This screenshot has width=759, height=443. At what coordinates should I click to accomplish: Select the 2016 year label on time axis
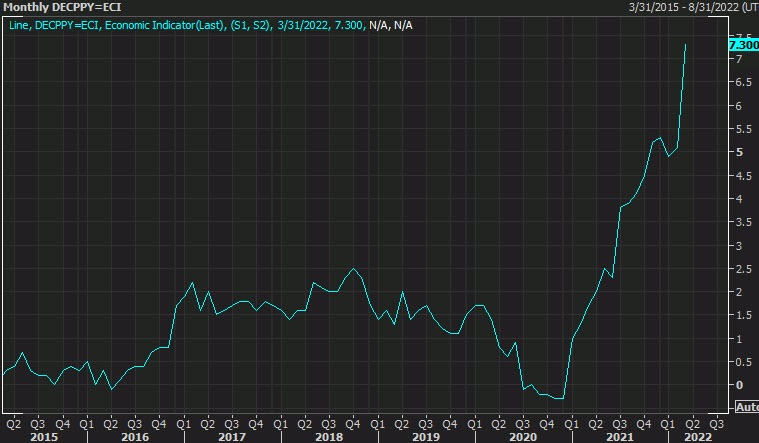pos(135,436)
